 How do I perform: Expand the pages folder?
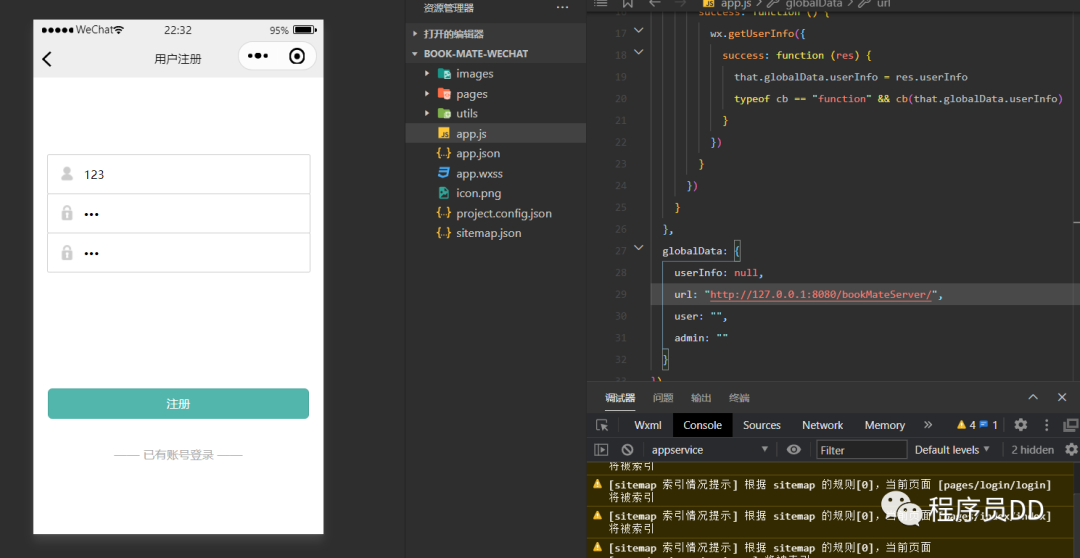[x=427, y=94]
